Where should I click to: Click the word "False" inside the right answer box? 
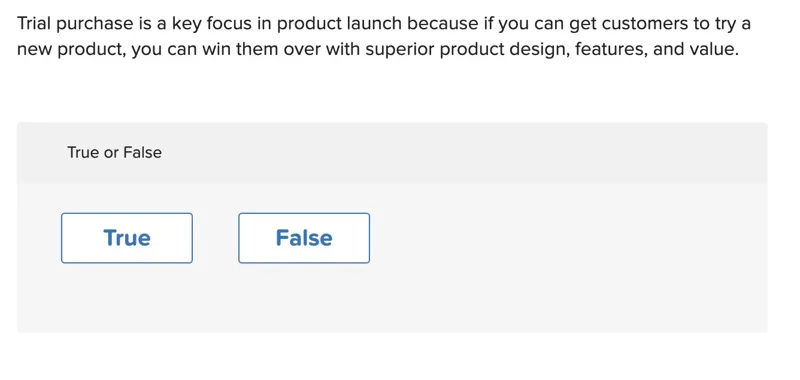click(304, 238)
